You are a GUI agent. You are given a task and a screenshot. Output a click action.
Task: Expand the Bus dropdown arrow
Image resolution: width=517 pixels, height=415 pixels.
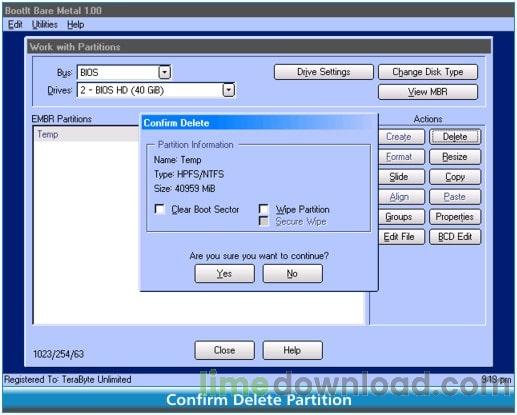(165, 72)
